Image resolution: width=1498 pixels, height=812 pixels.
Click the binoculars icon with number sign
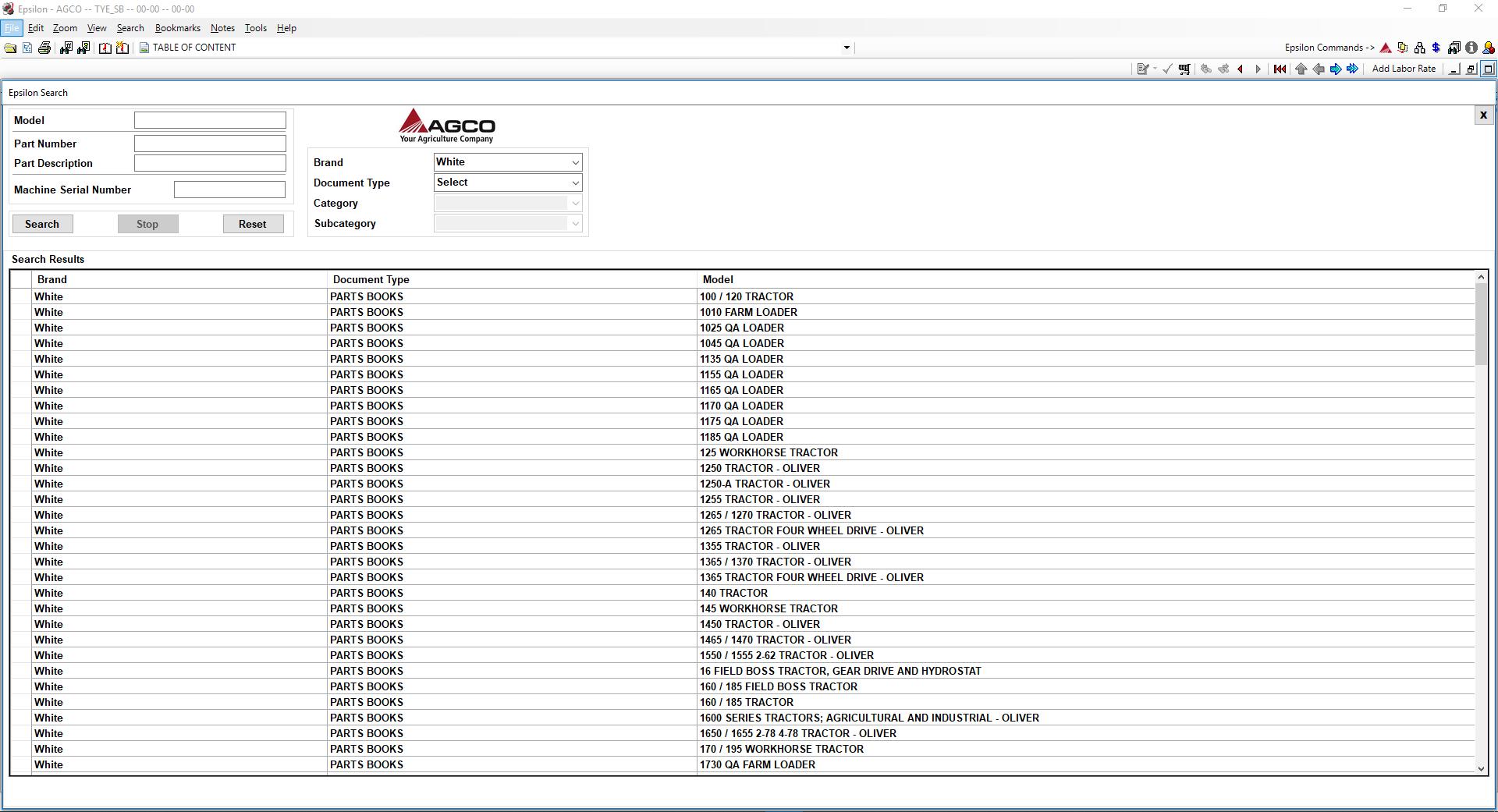point(66,48)
